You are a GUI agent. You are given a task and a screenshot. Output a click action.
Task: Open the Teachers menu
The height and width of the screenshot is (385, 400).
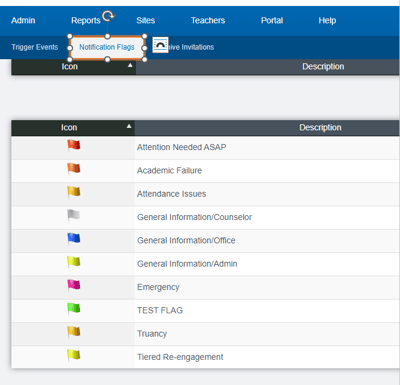coord(208,21)
